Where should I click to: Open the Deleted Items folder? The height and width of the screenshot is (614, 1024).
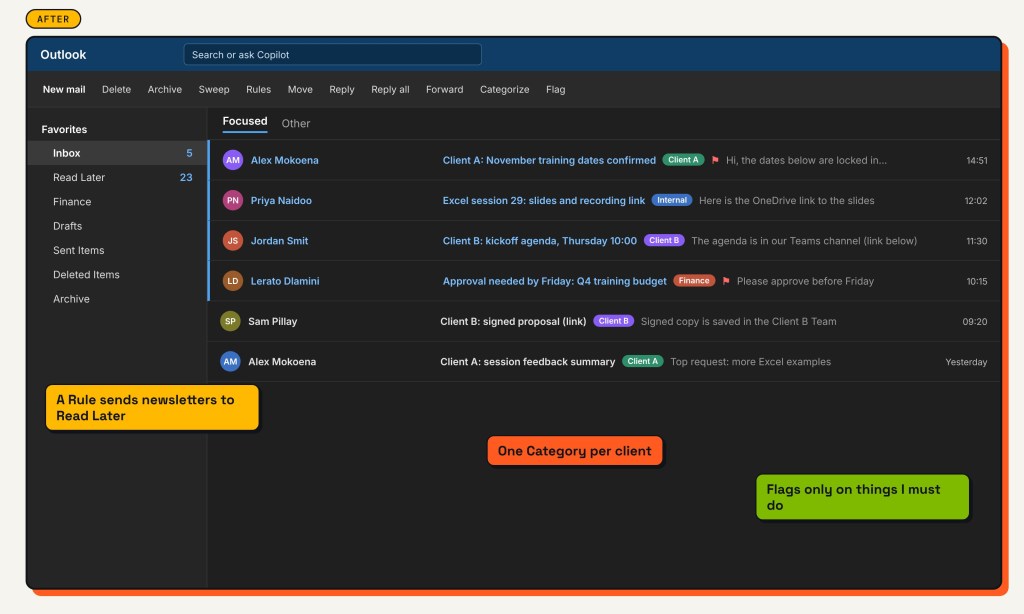click(x=118, y=274)
